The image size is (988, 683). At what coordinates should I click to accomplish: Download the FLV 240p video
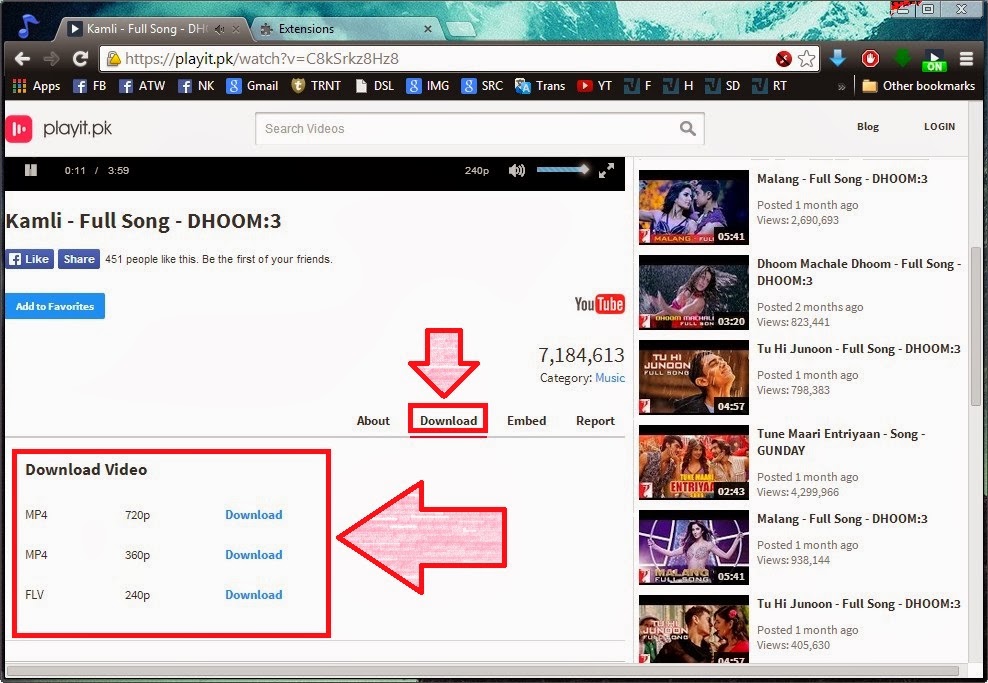tap(254, 595)
